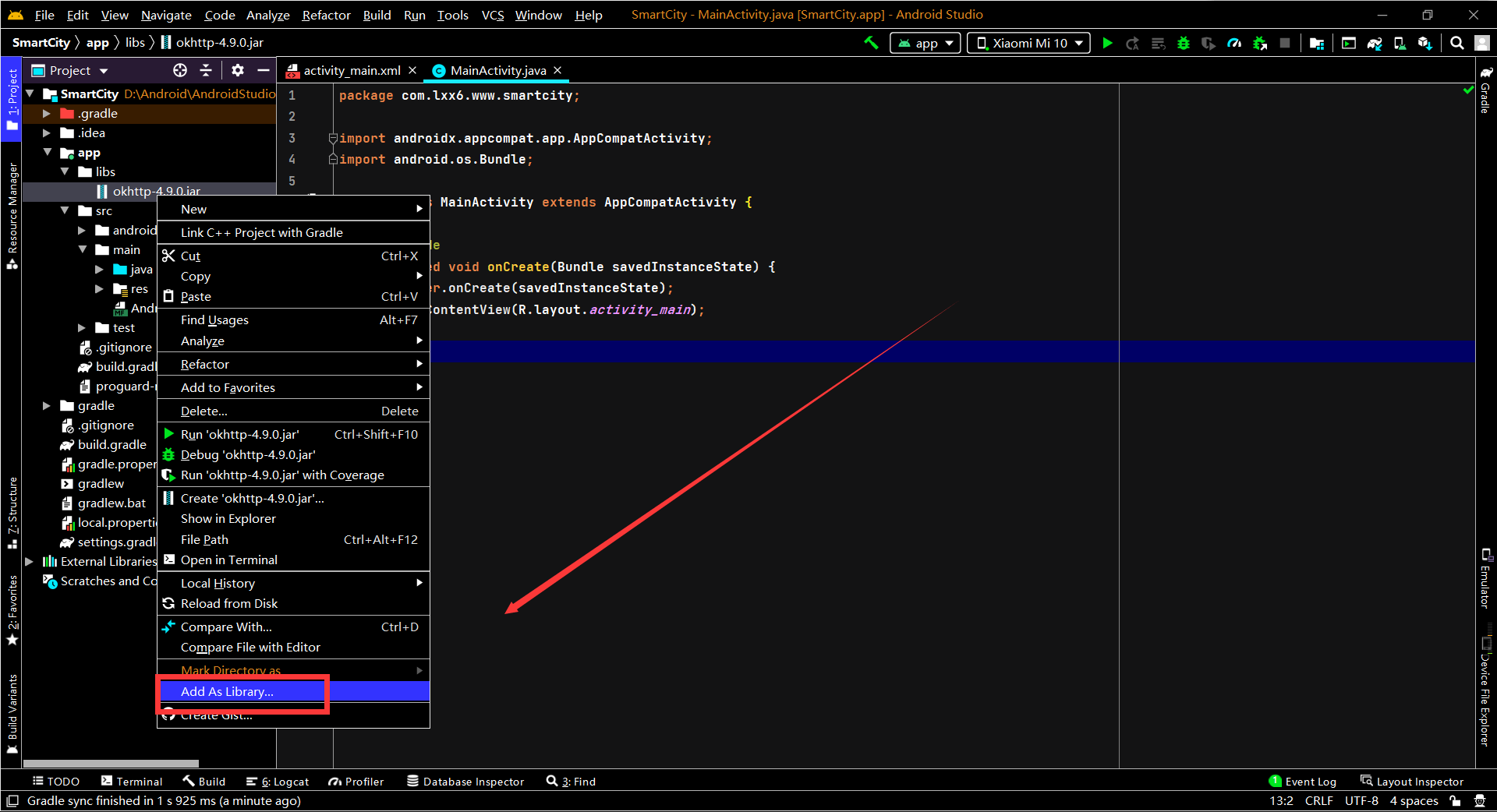Image resolution: width=1497 pixels, height=812 pixels.
Task: Collapse the libs folder
Action: pos(65,171)
